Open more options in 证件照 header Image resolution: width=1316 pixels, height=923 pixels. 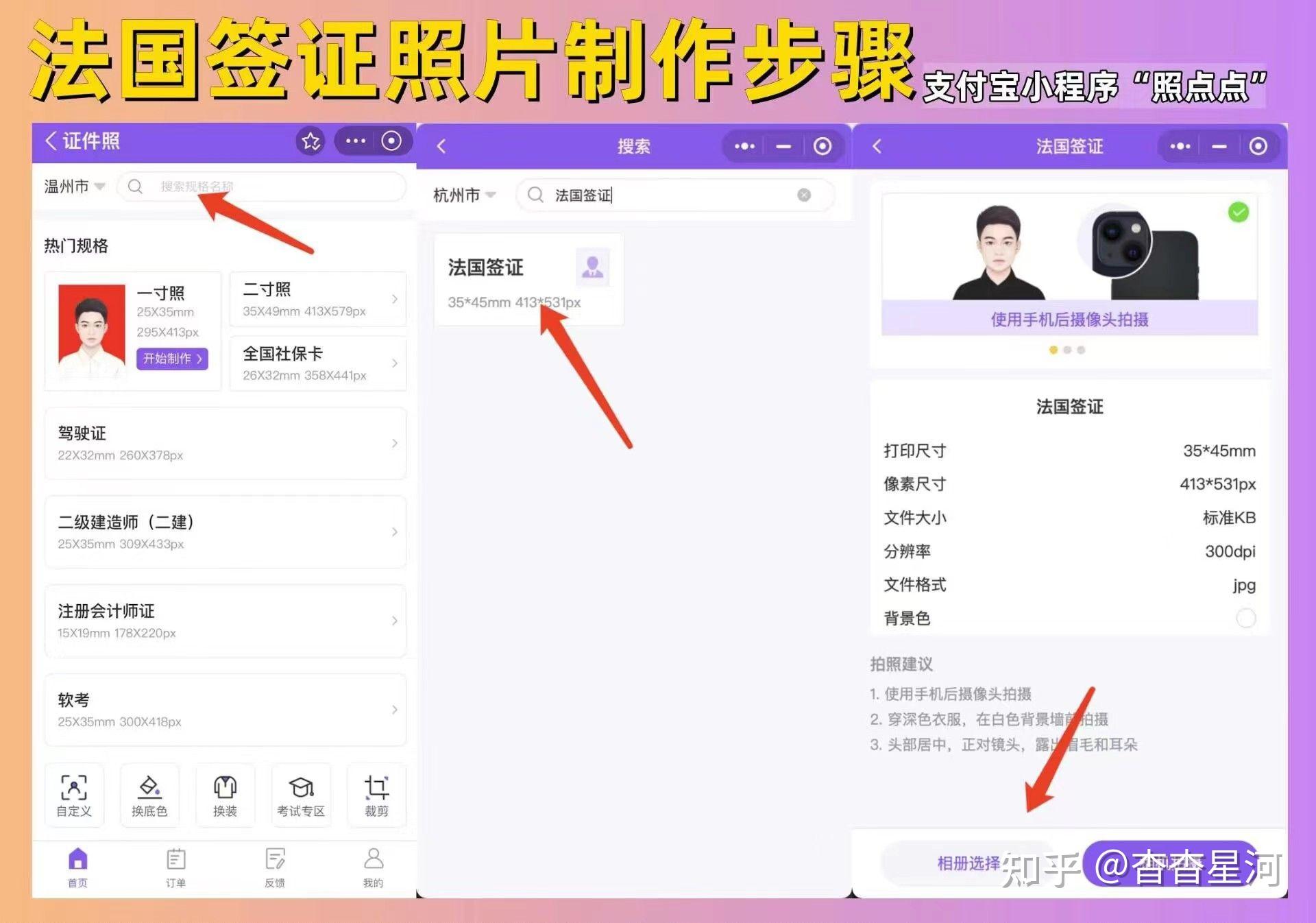356,141
